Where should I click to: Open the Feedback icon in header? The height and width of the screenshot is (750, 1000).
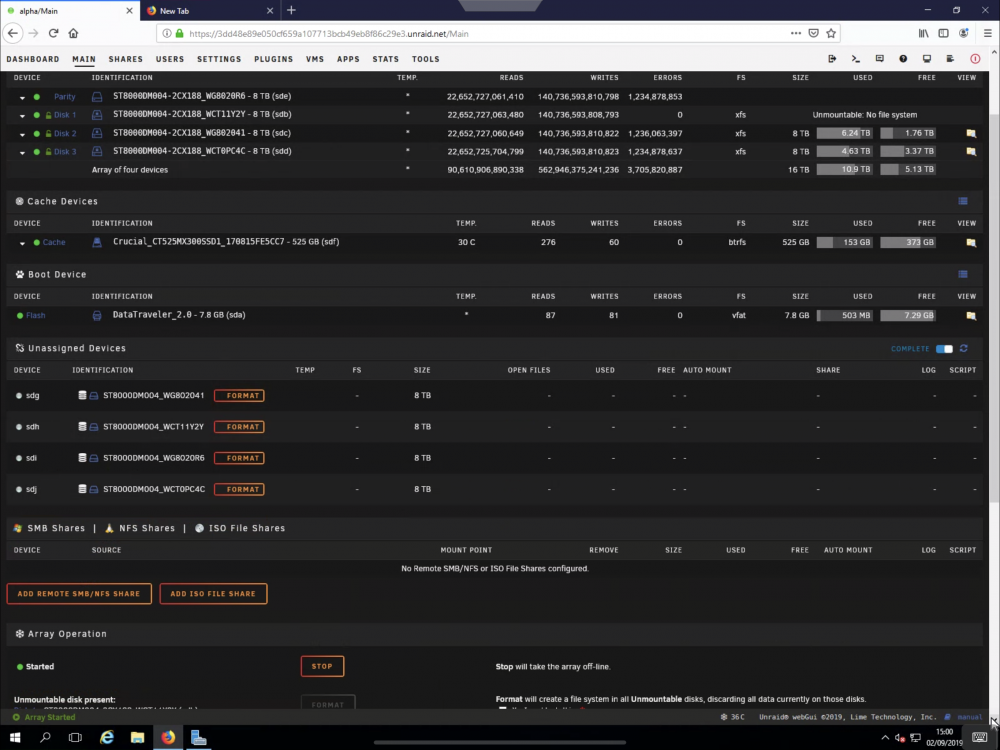coord(879,59)
